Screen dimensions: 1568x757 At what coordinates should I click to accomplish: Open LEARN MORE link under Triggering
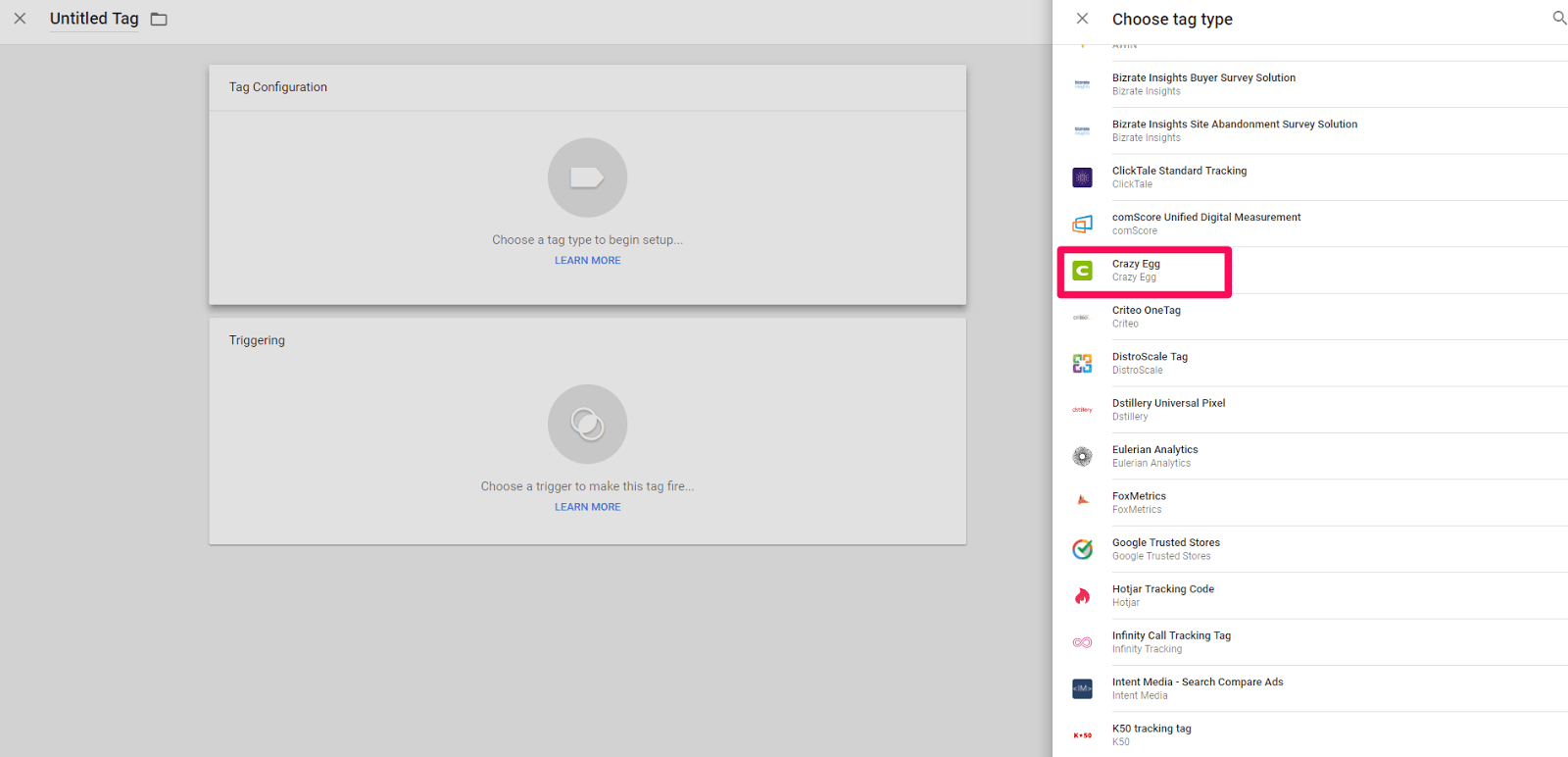pos(587,507)
